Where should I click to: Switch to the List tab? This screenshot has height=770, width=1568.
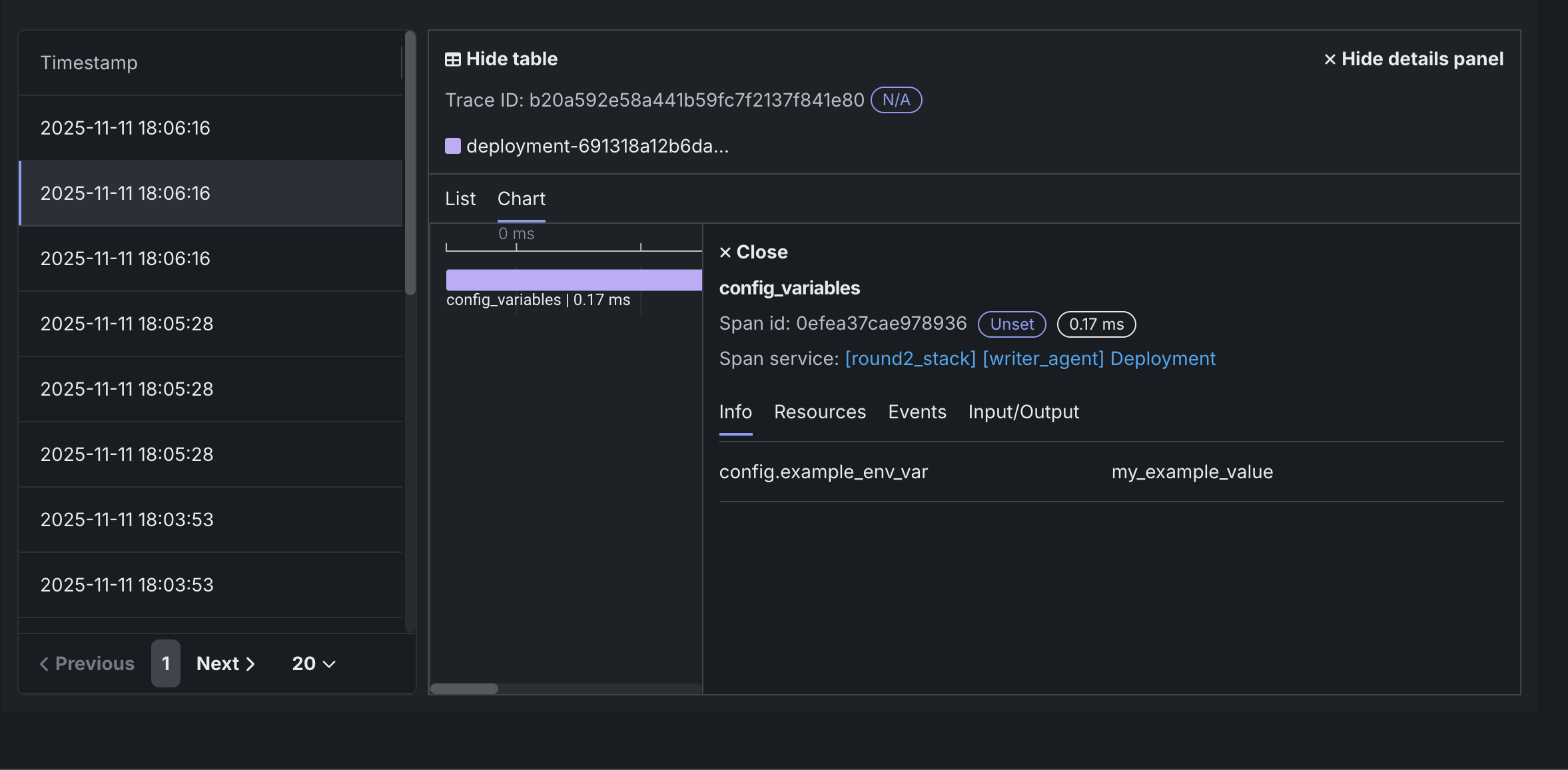[460, 198]
